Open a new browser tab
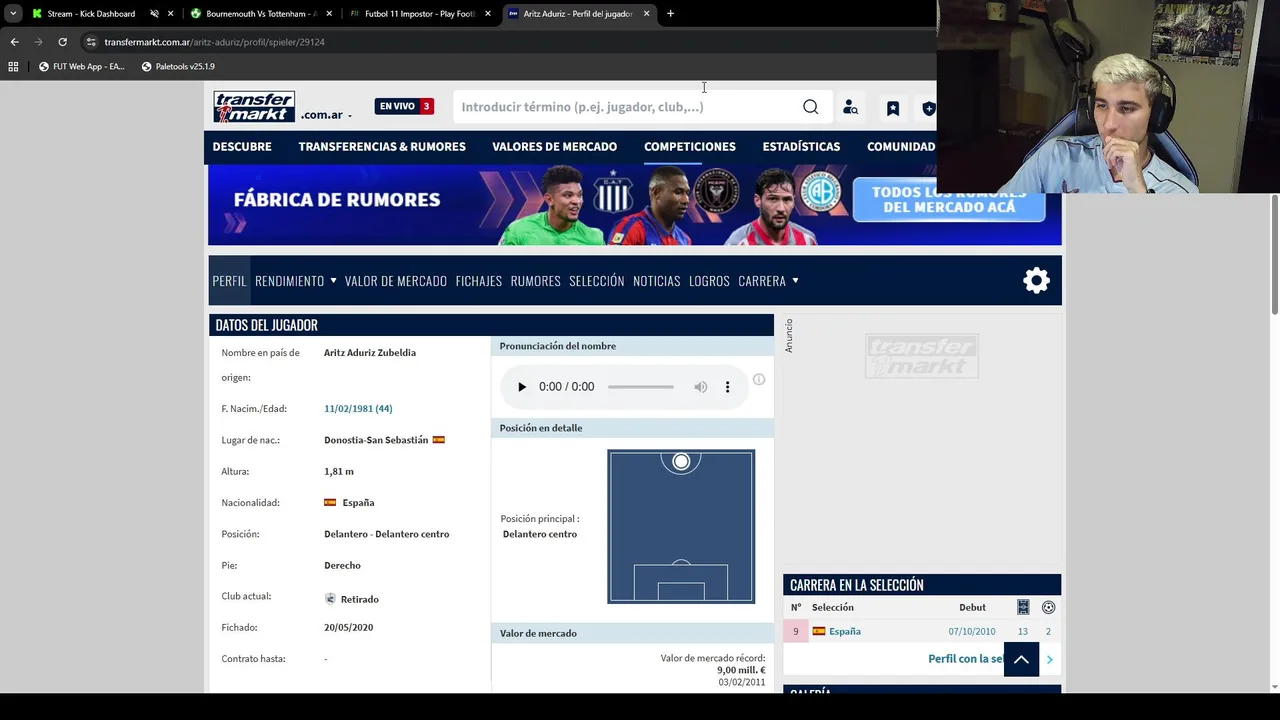Viewport: 1280px width, 720px height. [670, 14]
